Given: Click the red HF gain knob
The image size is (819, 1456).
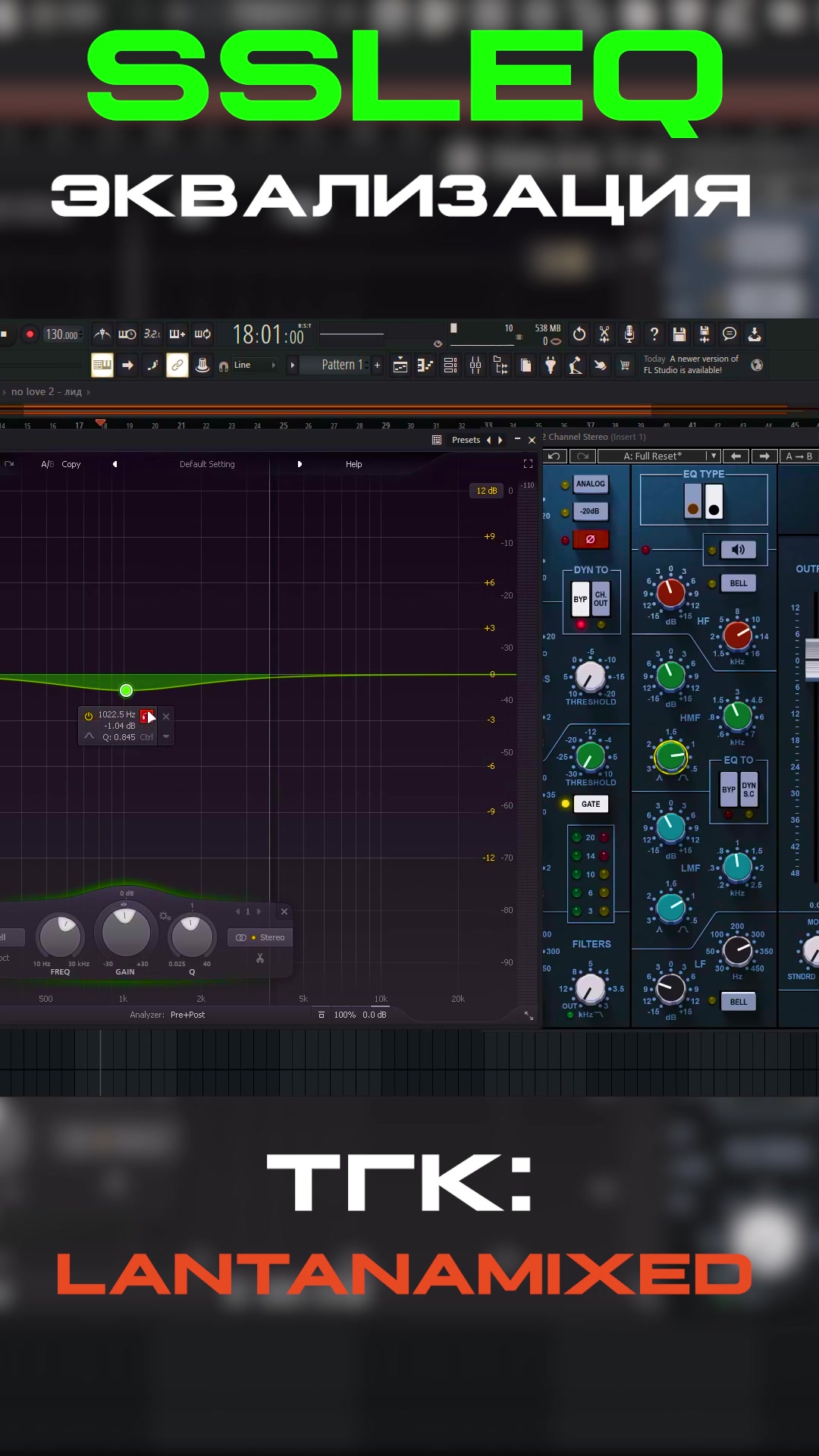Looking at the screenshot, I should 670,593.
